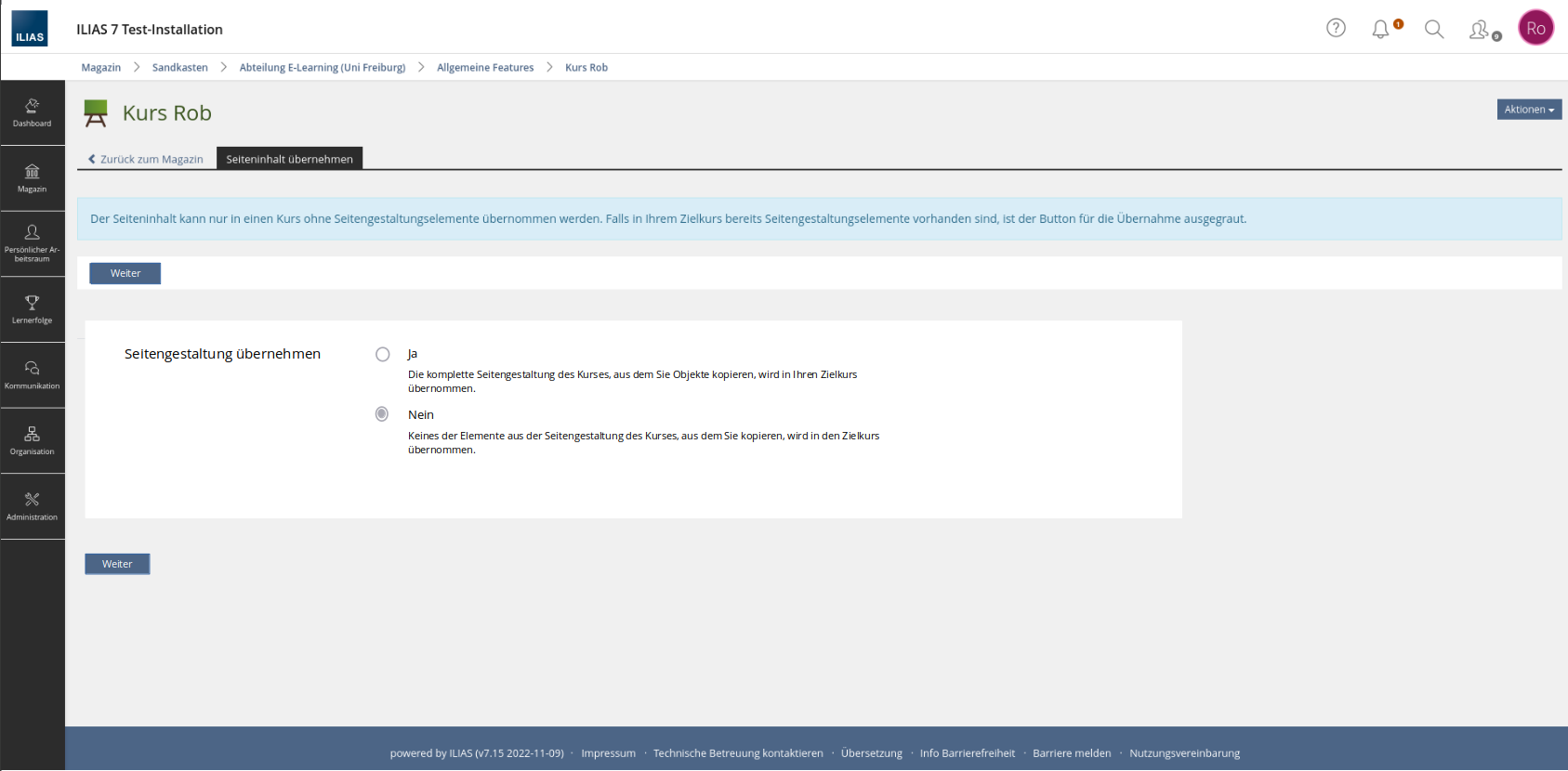This screenshot has width=1568, height=771.
Task: Open the Organisation sidebar icon
Action: (32, 440)
